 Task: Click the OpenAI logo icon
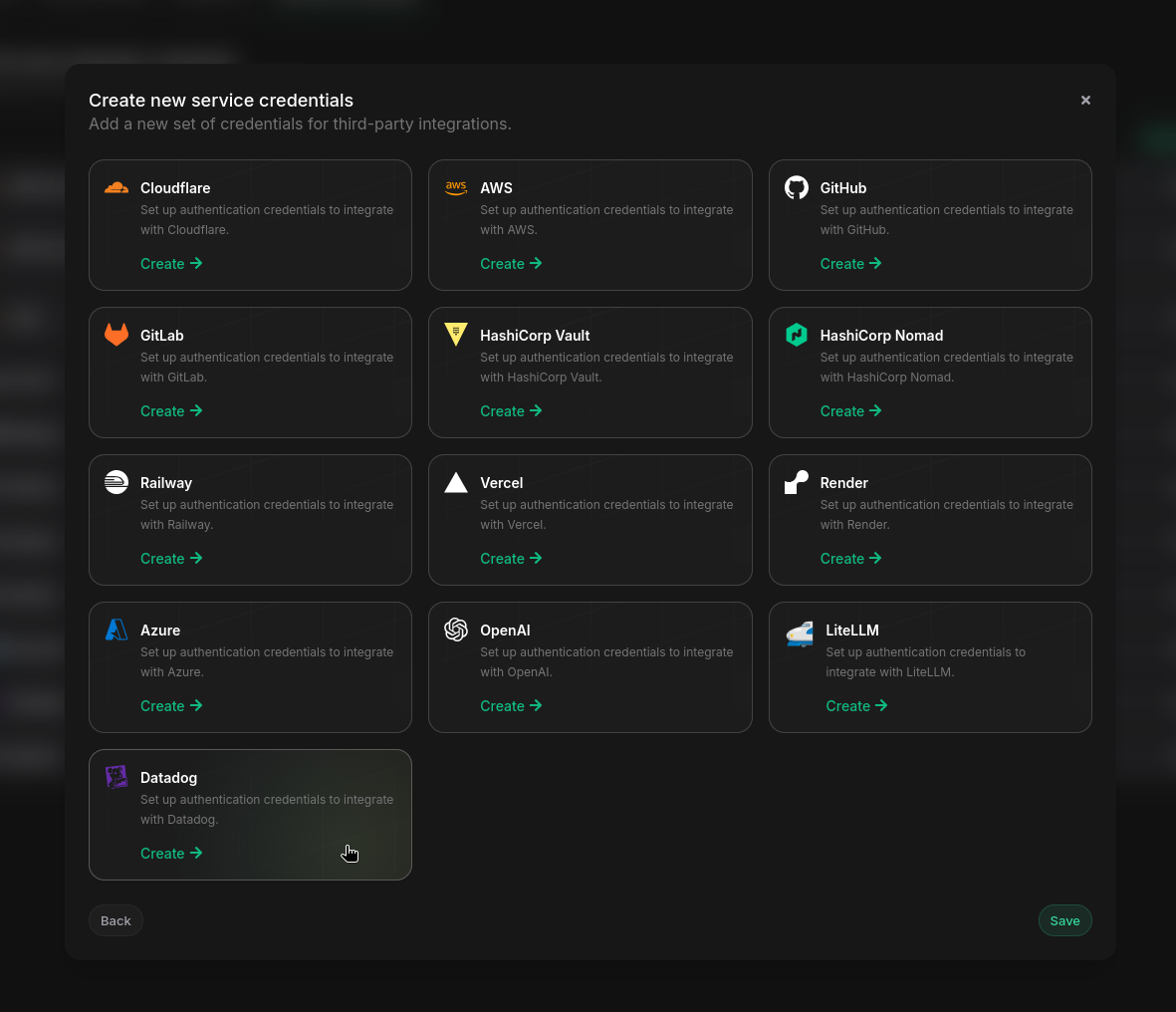pyautogui.click(x=456, y=630)
